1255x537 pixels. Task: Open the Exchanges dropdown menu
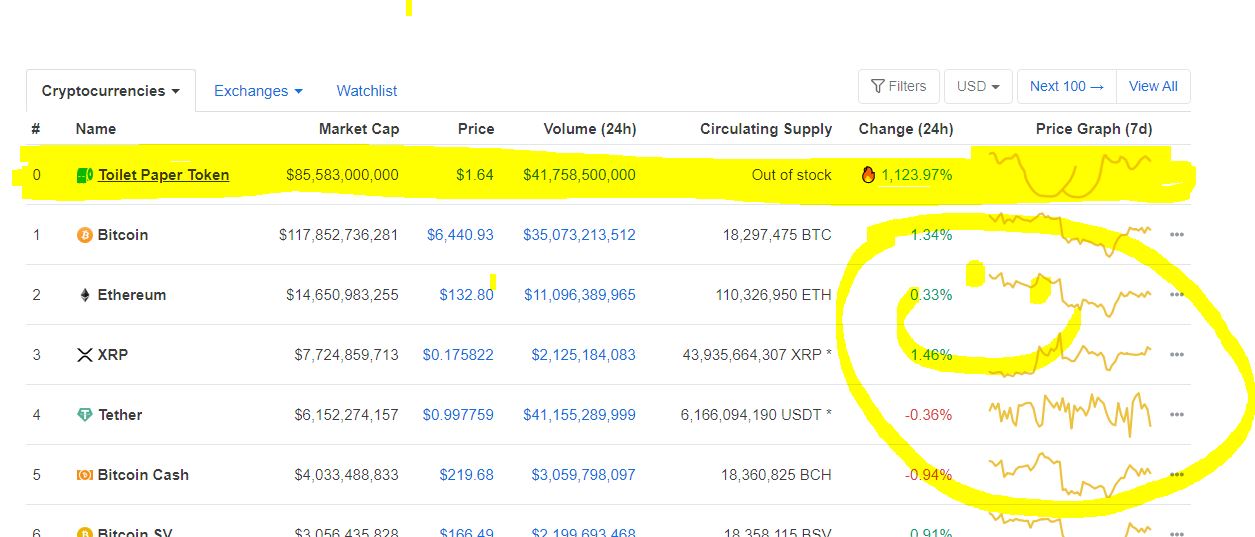[258, 91]
